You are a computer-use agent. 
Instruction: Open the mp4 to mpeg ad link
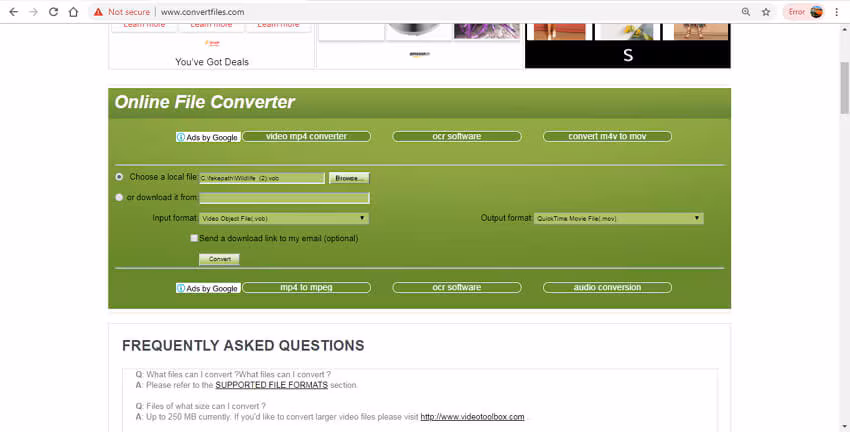tap(306, 287)
